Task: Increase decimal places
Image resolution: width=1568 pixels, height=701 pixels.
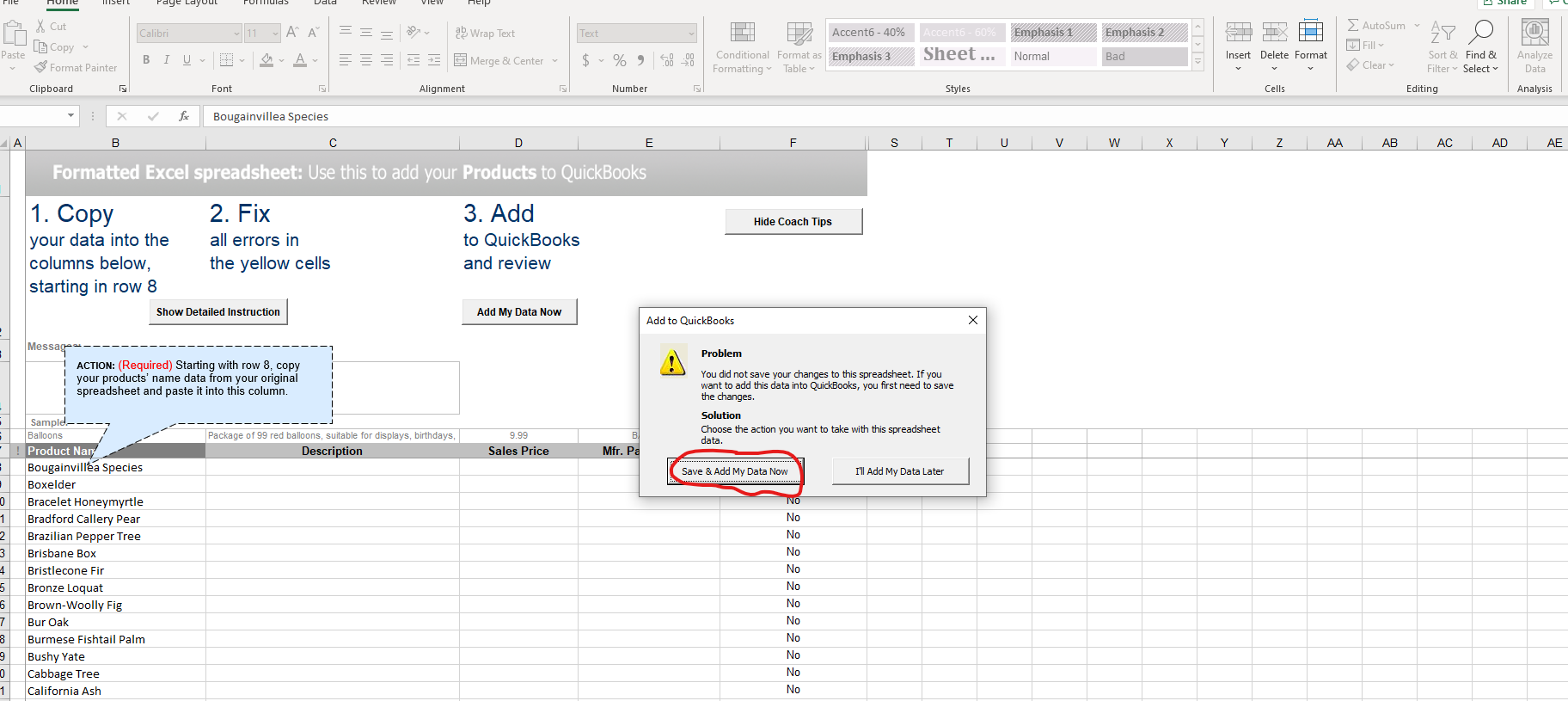Action: click(667, 60)
